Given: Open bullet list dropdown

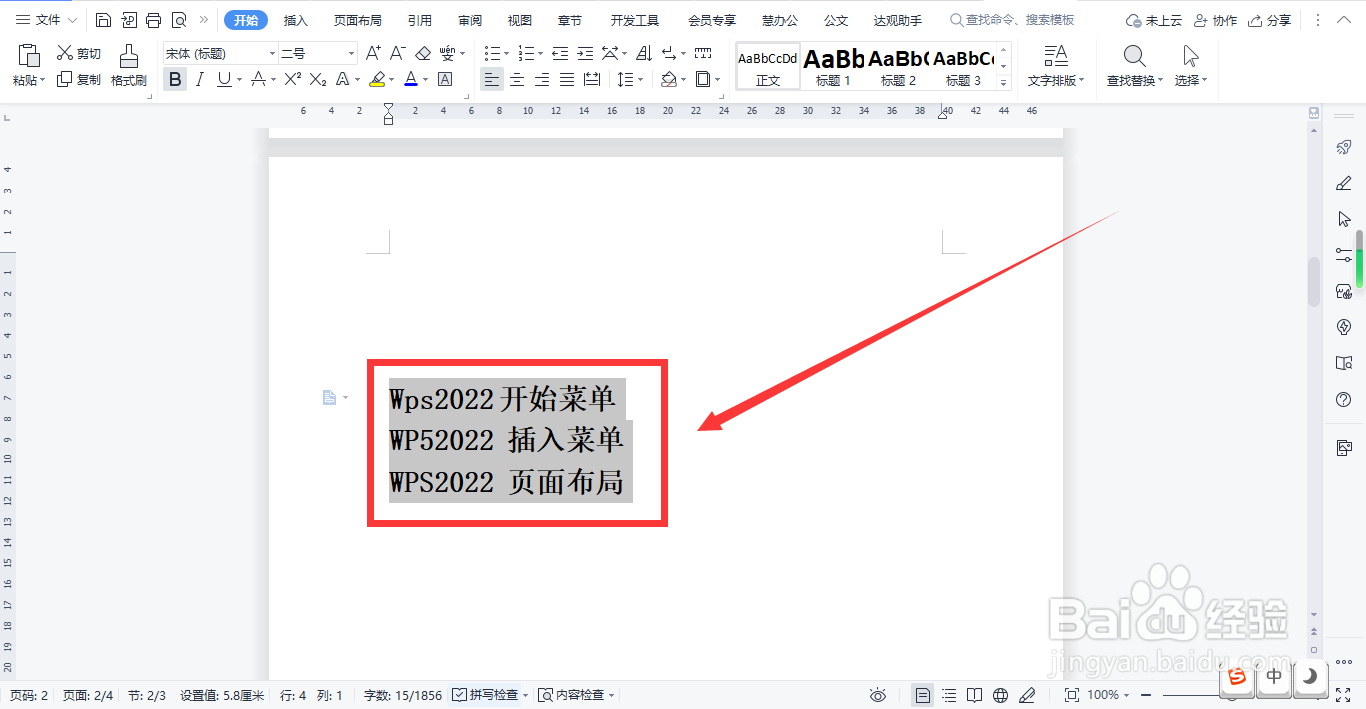Looking at the screenshot, I should [506, 53].
